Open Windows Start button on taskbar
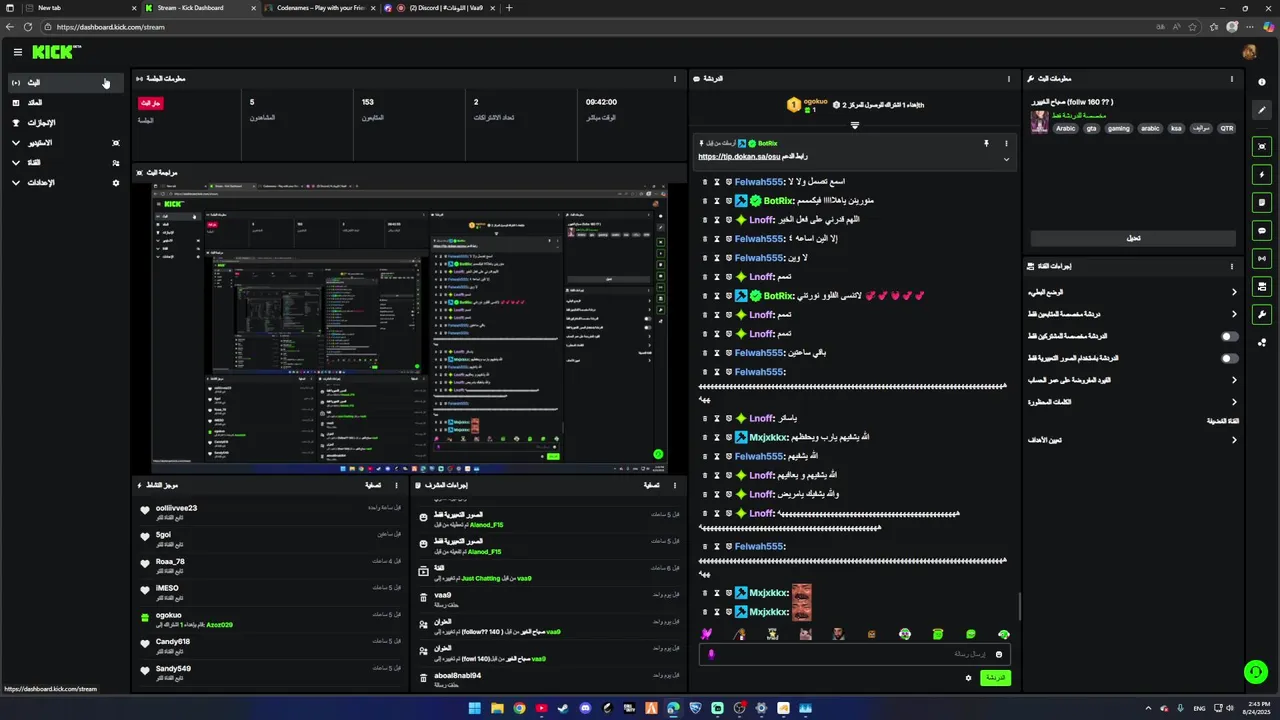 [475, 708]
